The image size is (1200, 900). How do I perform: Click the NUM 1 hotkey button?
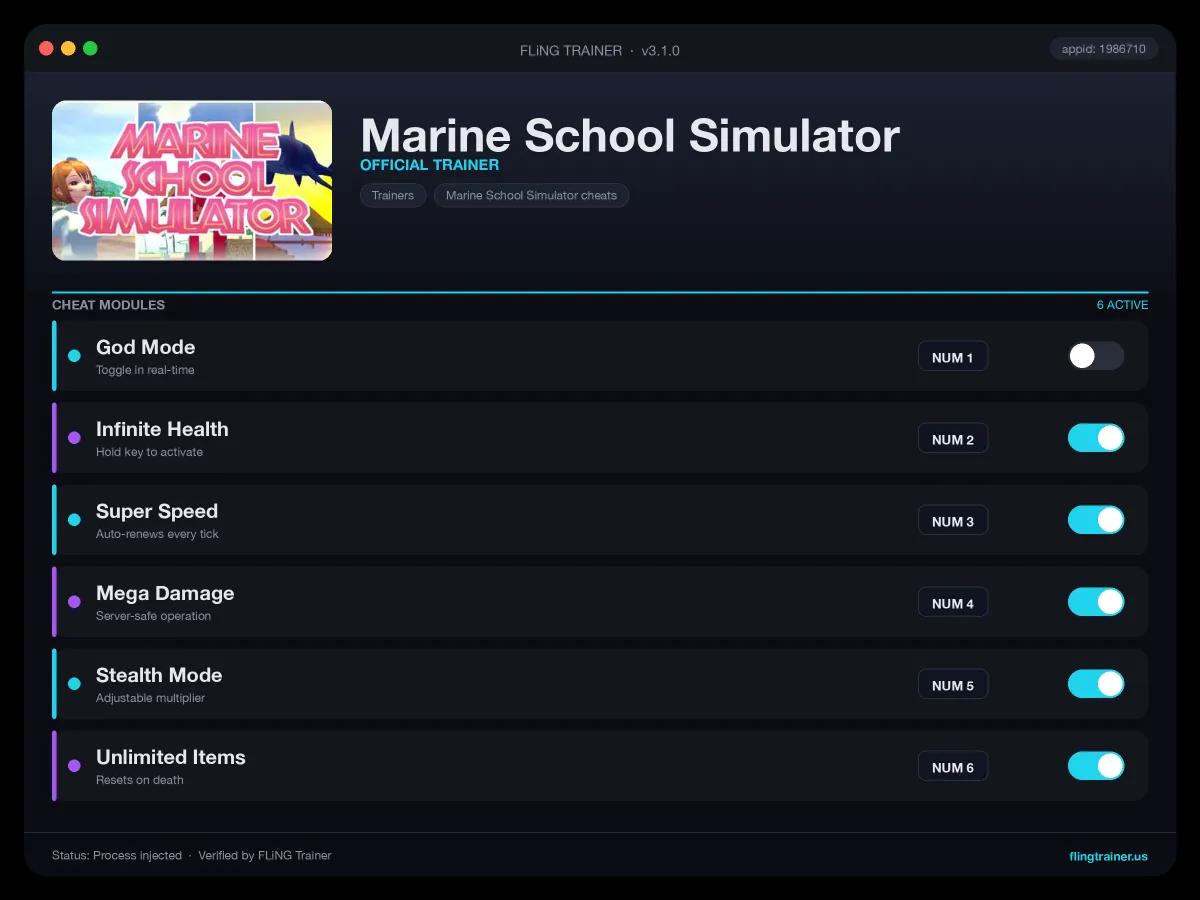(x=953, y=357)
